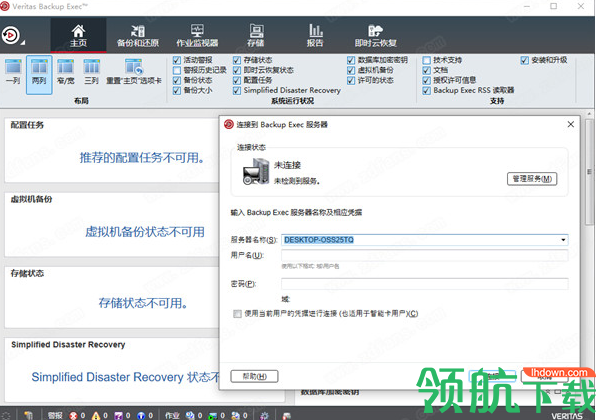
Task: Click the Backup Exec logo in dialog title
Action: (229, 124)
